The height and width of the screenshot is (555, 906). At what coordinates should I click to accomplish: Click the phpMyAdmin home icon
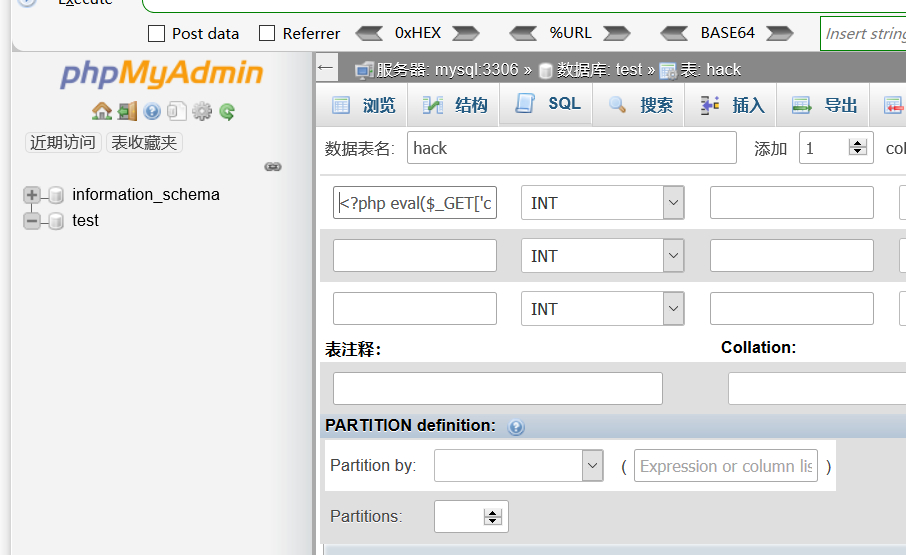(101, 111)
